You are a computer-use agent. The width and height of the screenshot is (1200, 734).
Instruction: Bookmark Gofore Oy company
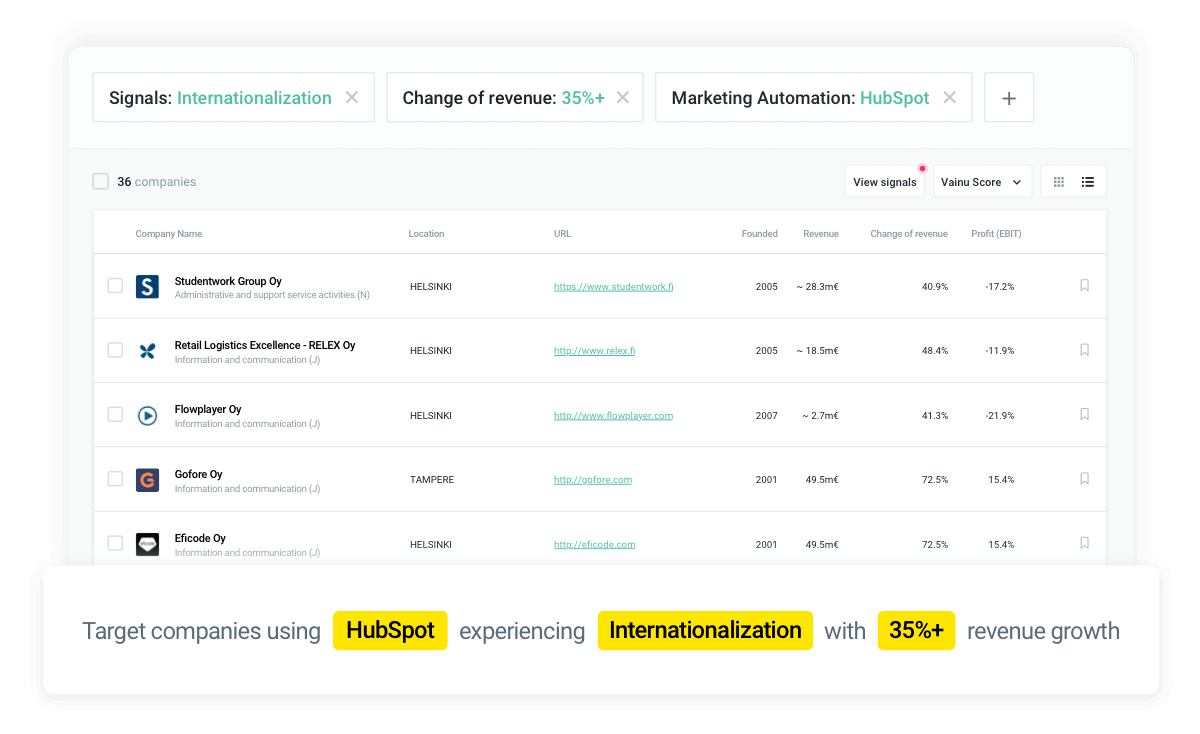(x=1084, y=479)
